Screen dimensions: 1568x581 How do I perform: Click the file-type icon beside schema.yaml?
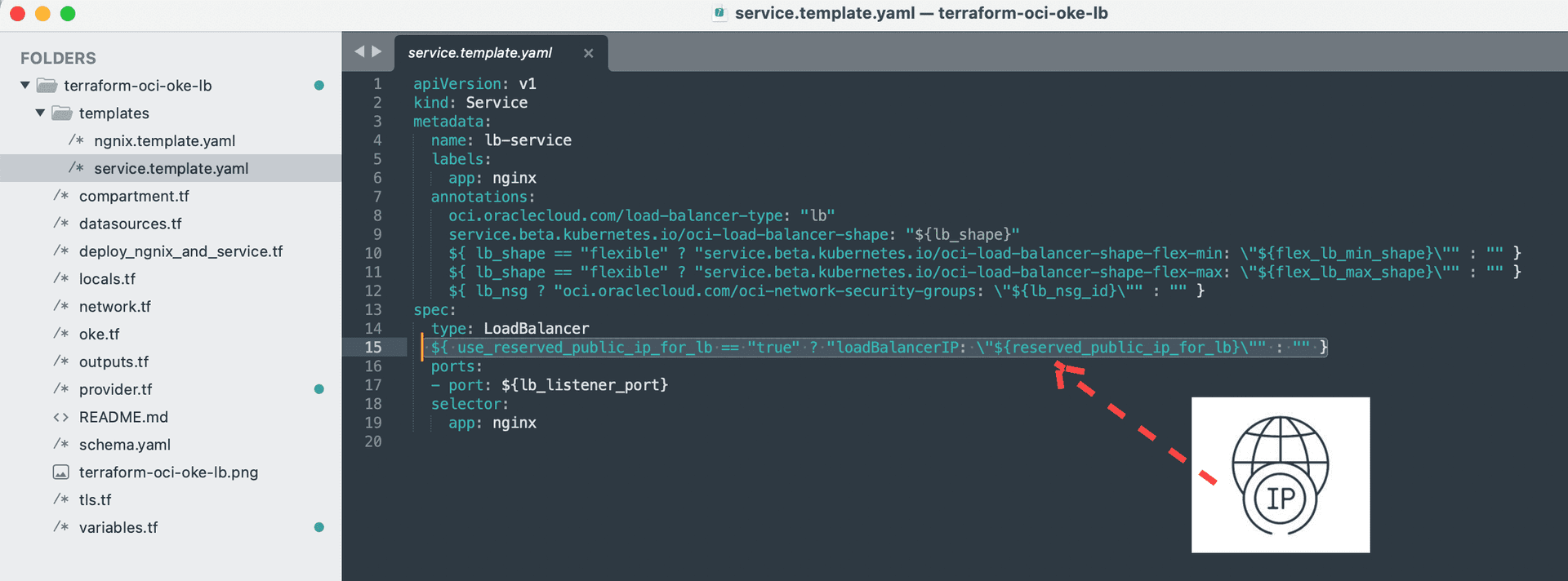click(x=60, y=445)
